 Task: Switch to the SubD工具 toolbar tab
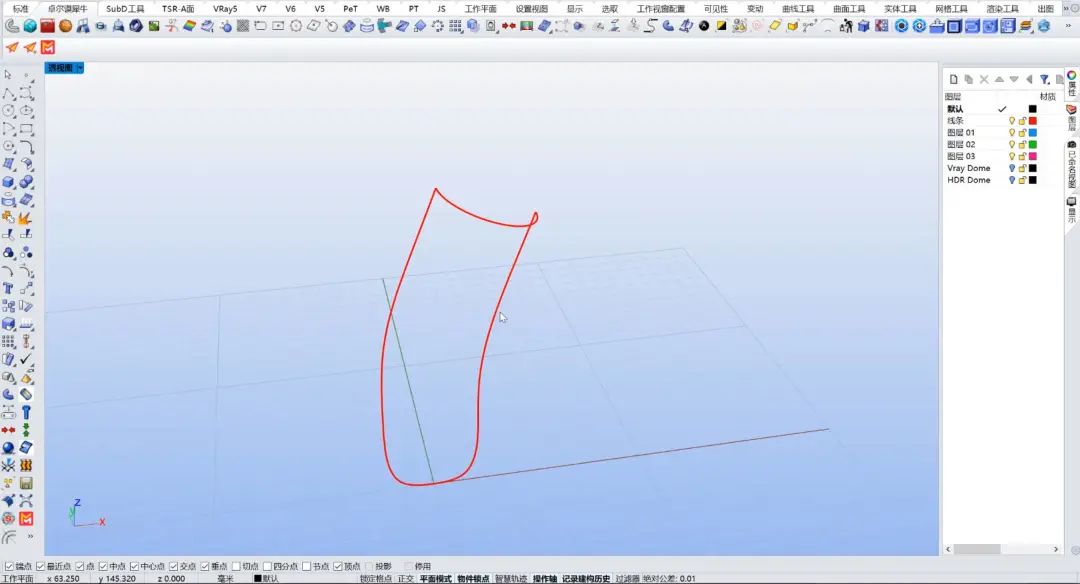point(126,8)
